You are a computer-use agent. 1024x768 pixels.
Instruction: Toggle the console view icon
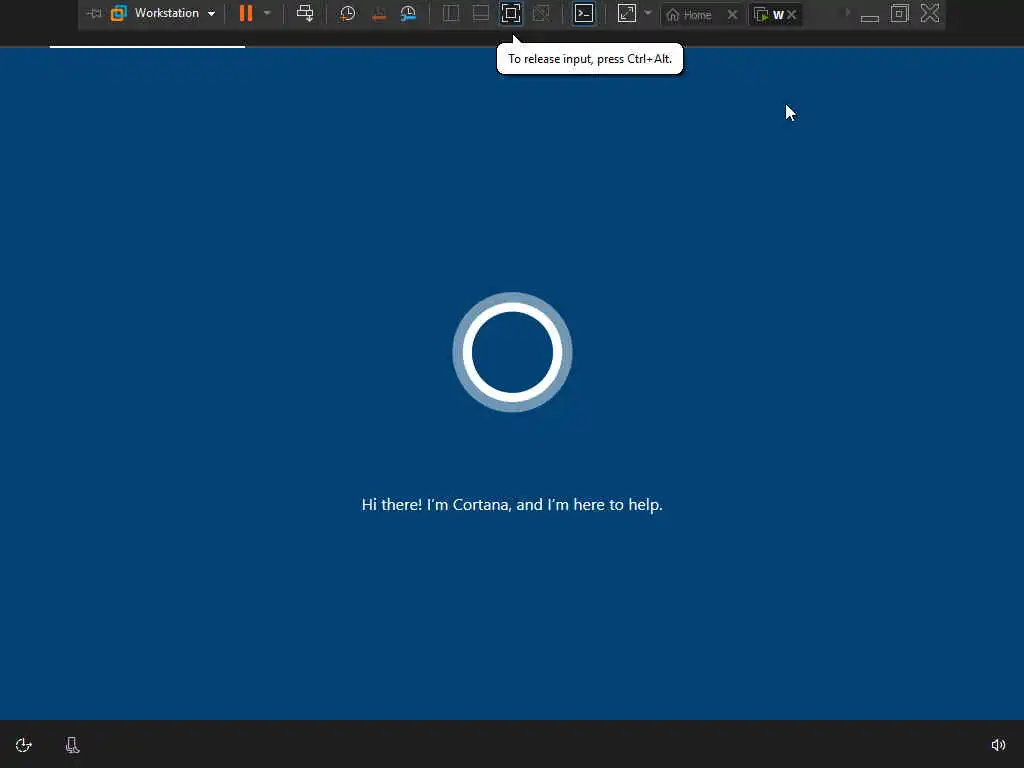[584, 13]
